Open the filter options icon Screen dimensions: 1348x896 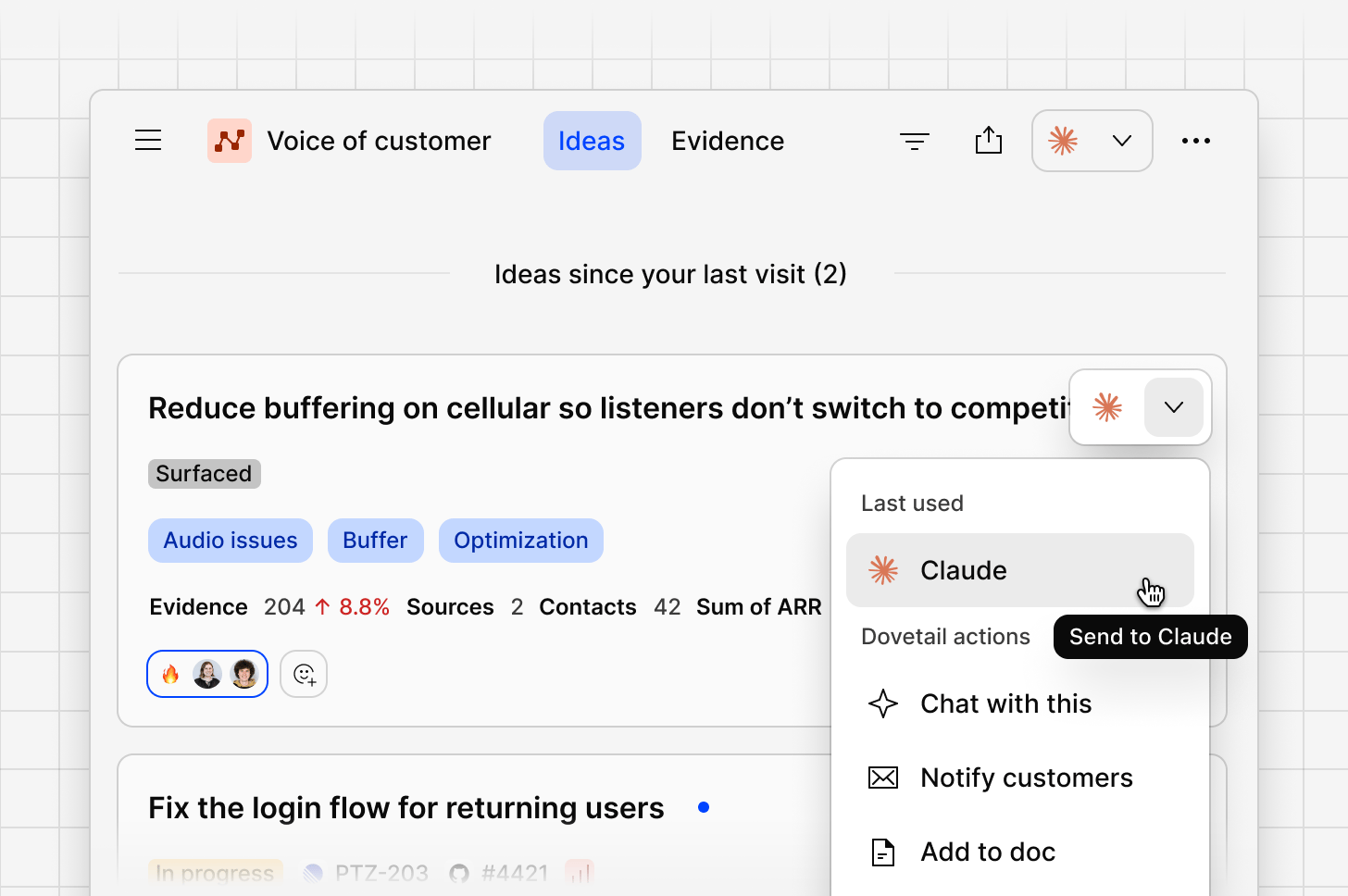tap(915, 141)
